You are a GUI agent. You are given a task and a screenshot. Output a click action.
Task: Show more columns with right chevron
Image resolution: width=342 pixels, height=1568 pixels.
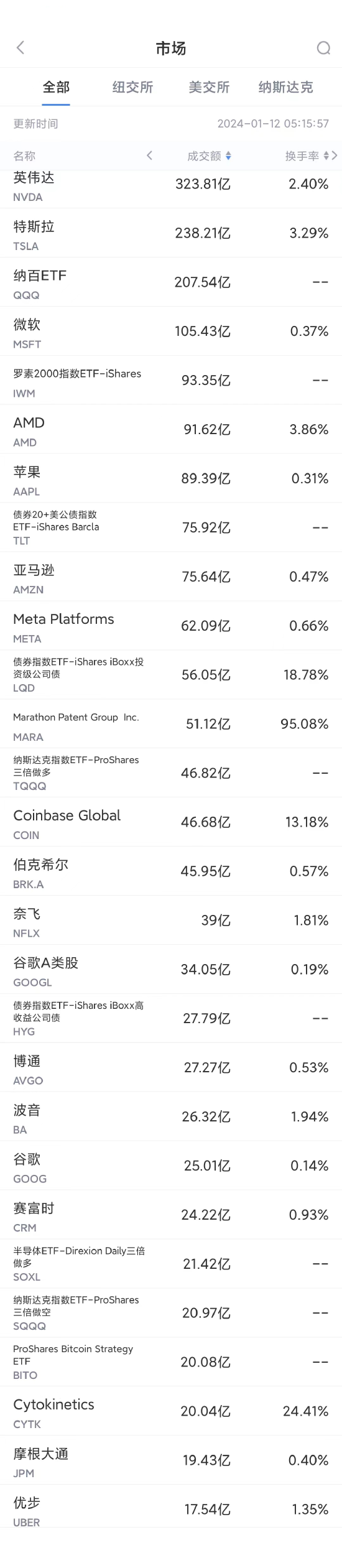click(x=335, y=155)
